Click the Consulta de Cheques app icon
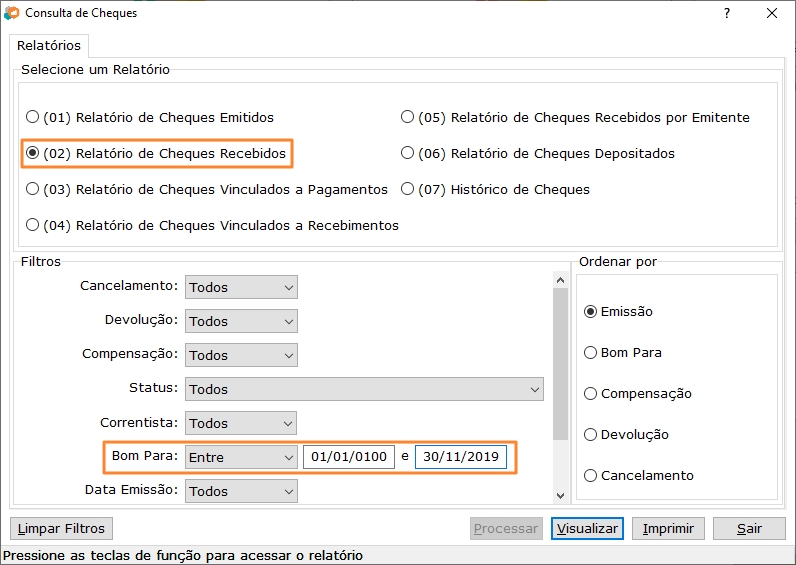 tap(11, 13)
